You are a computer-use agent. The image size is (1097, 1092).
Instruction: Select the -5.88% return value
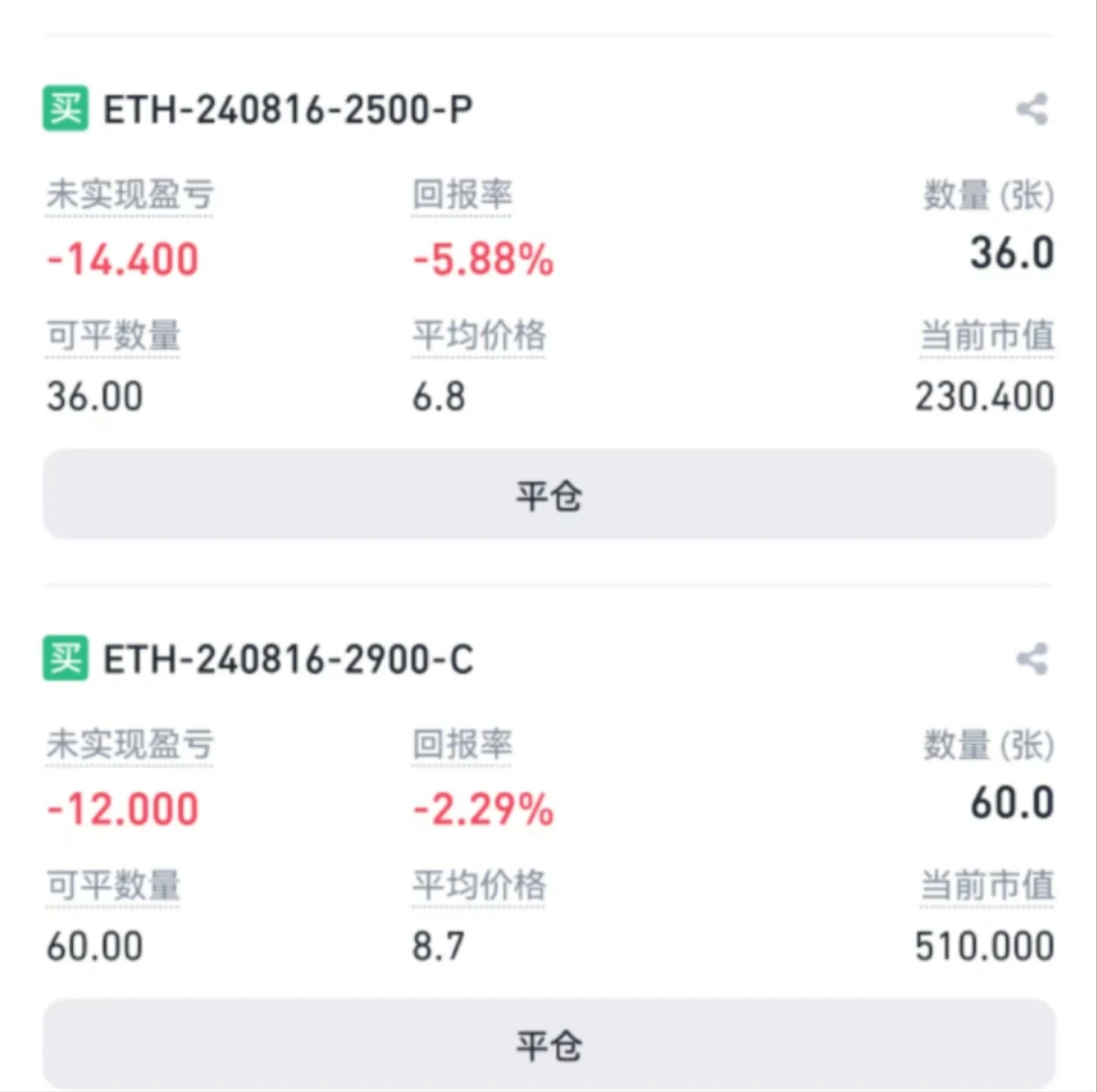click(483, 260)
